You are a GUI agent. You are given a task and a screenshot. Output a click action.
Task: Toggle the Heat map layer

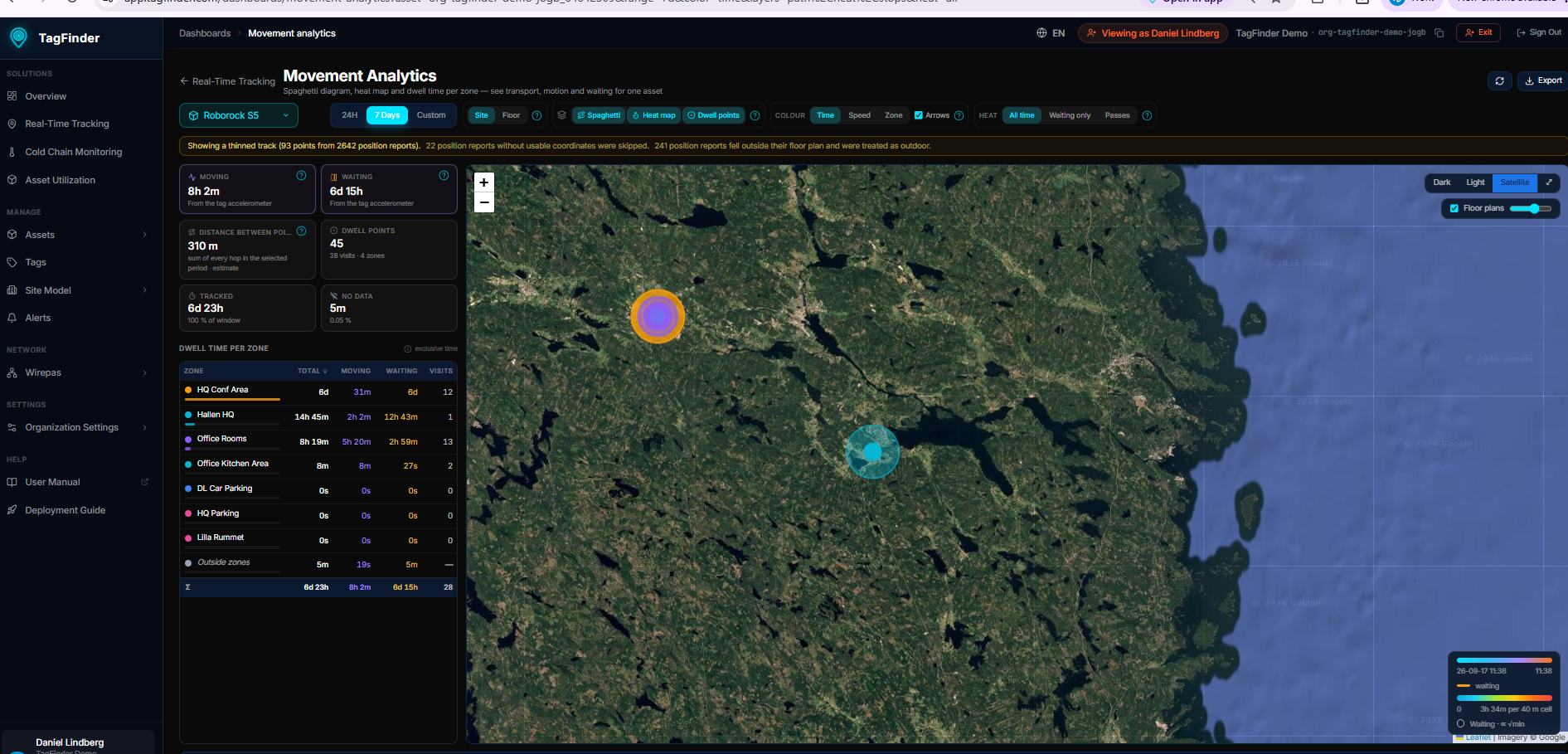(x=654, y=115)
